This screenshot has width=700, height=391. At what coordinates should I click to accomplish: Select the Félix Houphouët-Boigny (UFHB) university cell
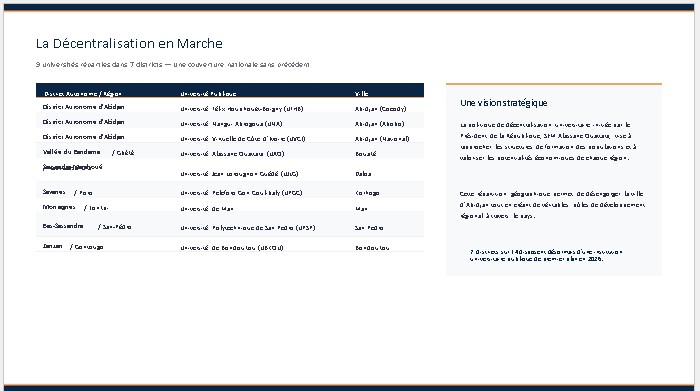(x=242, y=108)
